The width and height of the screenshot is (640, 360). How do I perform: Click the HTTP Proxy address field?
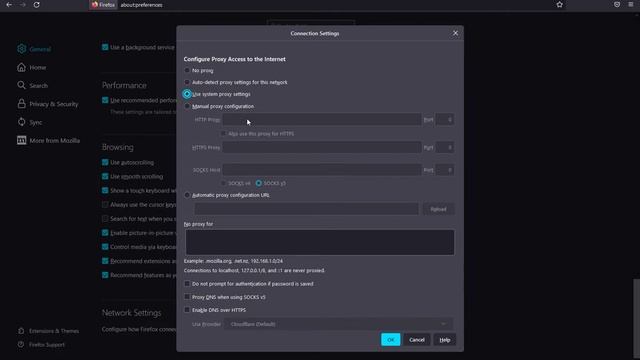[322, 120]
